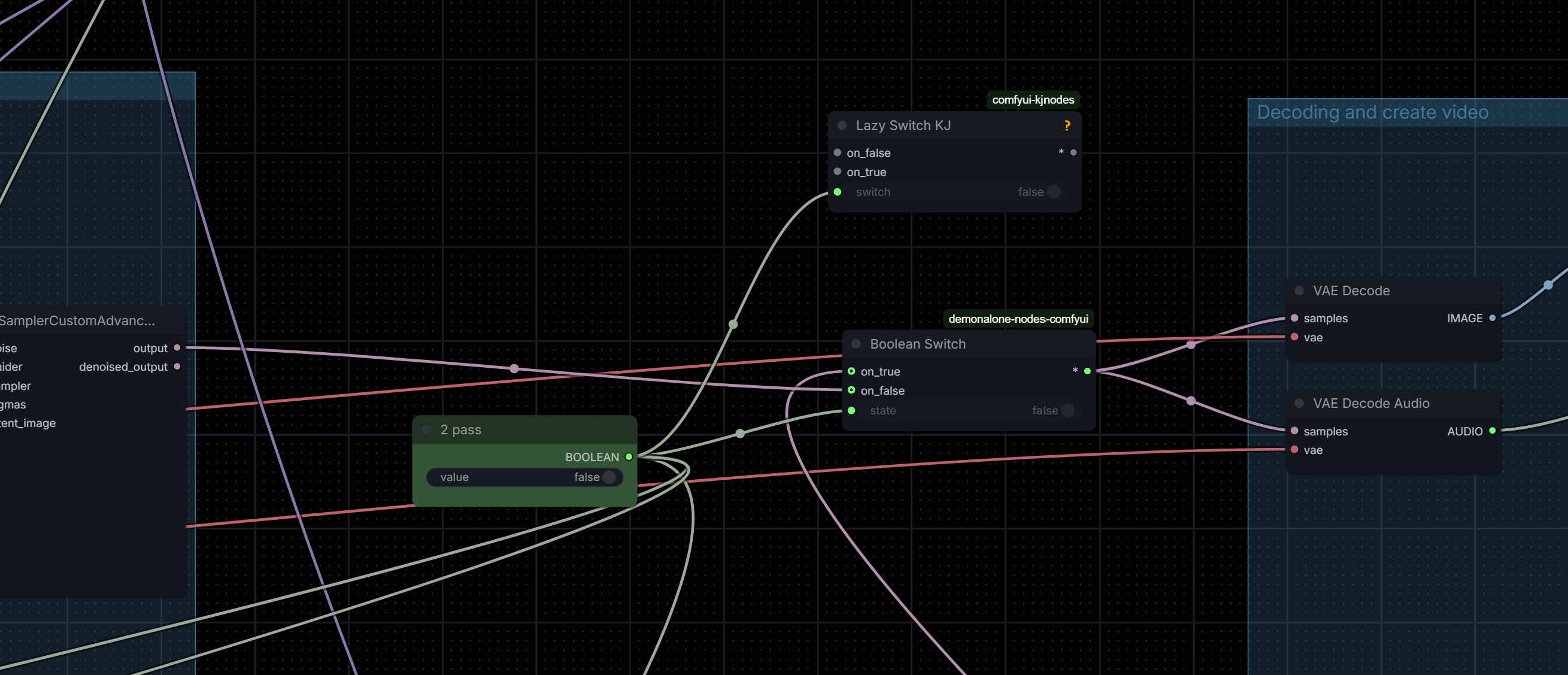Click the demonalone-nodes-comfyui badge
The image size is (1568, 675).
coord(1018,319)
